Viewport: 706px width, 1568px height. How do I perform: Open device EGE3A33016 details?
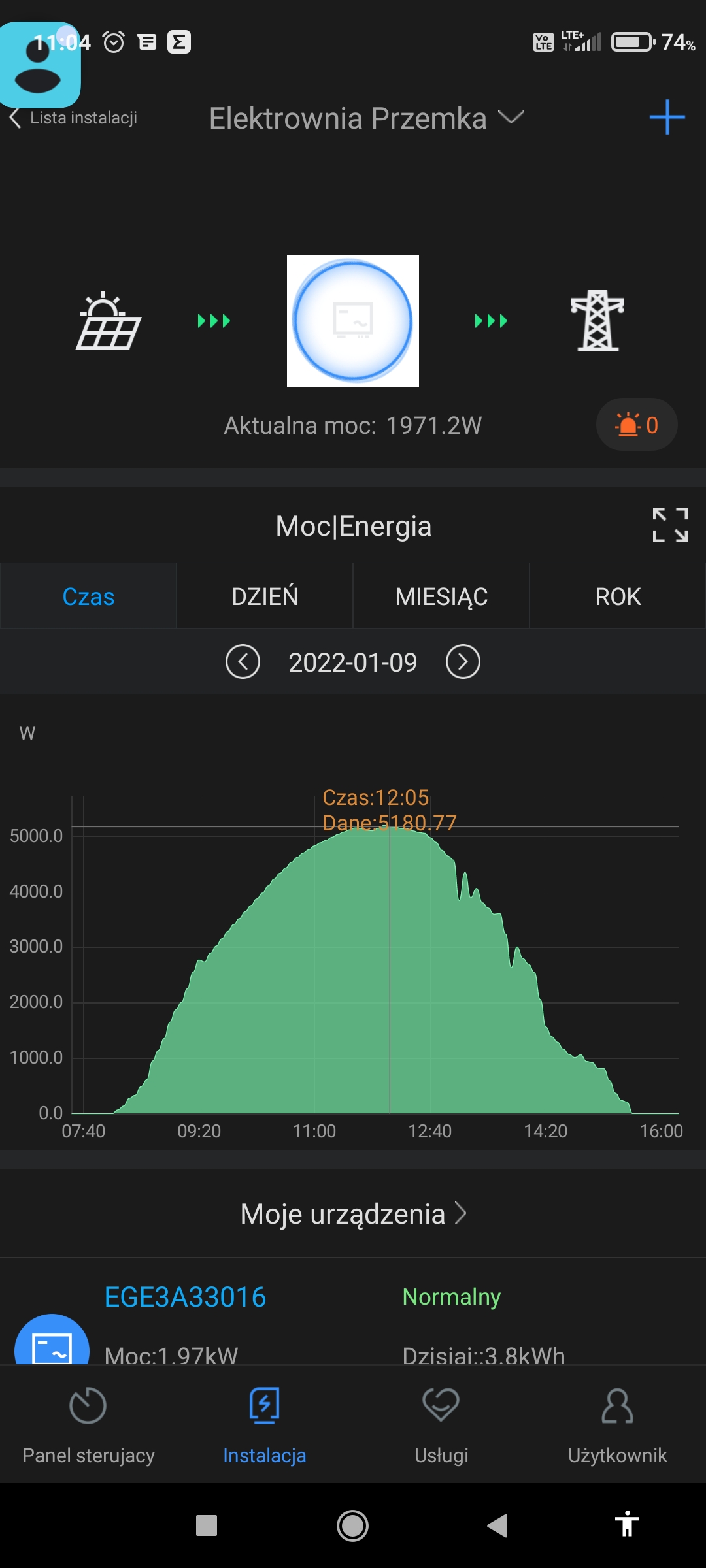[x=186, y=1297]
